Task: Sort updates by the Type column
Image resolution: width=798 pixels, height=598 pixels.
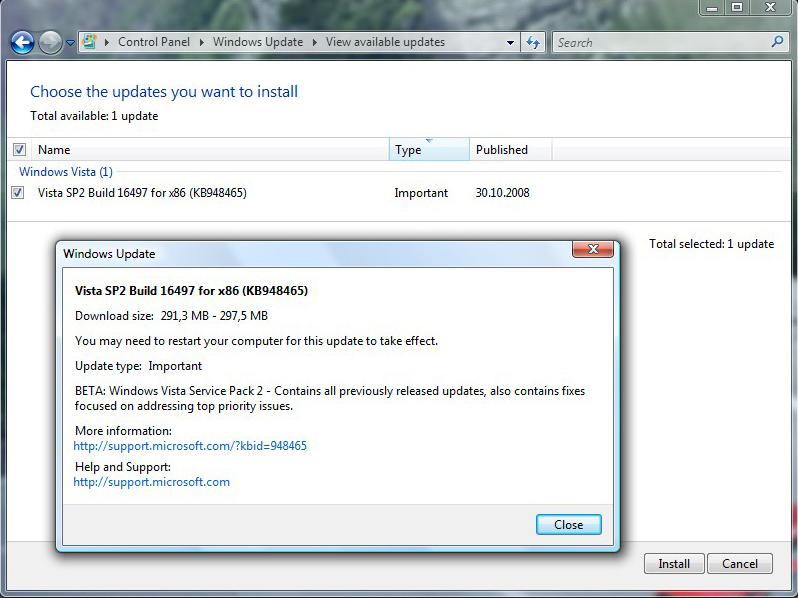Action: click(429, 150)
